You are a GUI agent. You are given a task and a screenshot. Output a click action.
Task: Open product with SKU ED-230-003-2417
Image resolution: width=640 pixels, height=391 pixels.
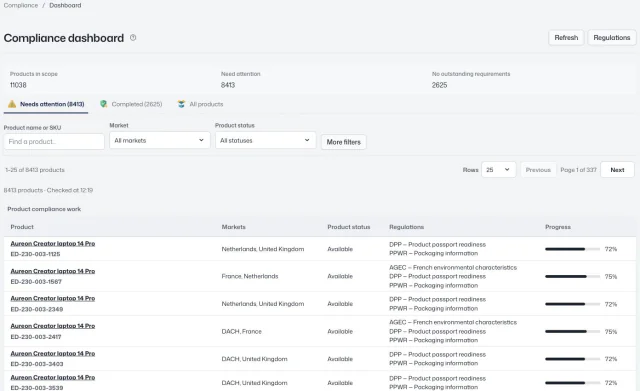[53, 326]
